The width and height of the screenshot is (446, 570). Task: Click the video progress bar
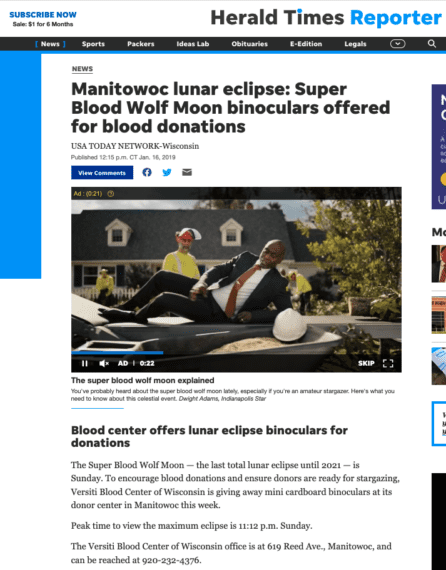coord(236,353)
